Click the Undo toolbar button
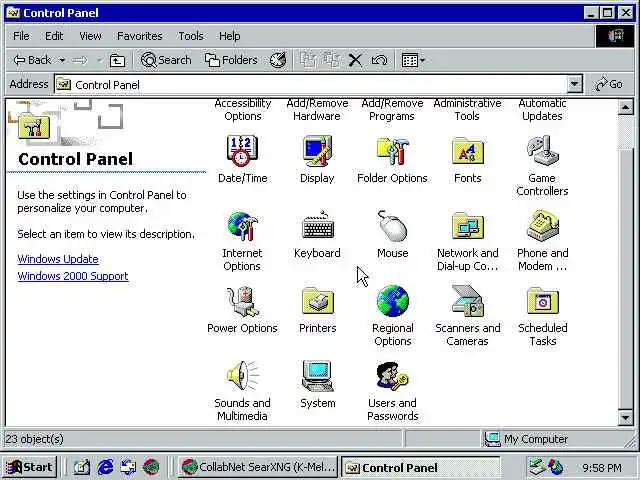Screen dimensions: 640x480 pyautogui.click(x=379, y=60)
